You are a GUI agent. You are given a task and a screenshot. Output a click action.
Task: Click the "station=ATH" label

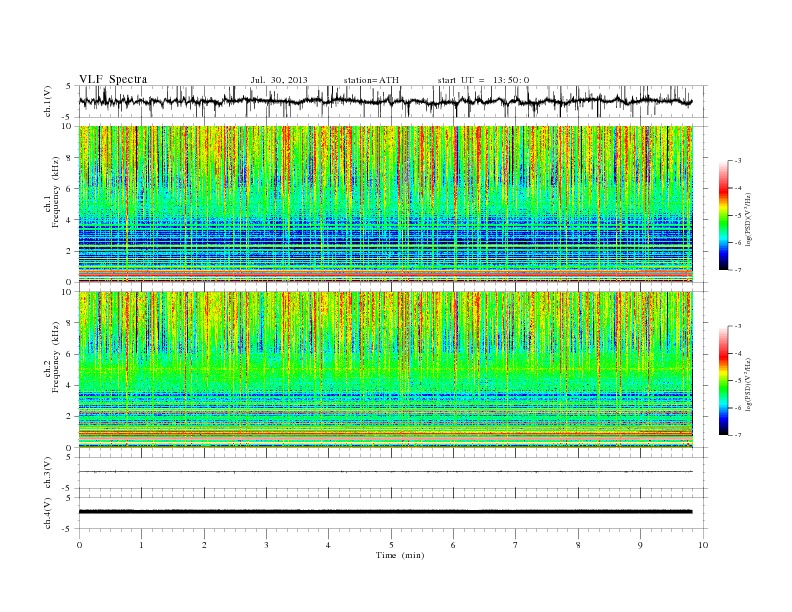371,80
